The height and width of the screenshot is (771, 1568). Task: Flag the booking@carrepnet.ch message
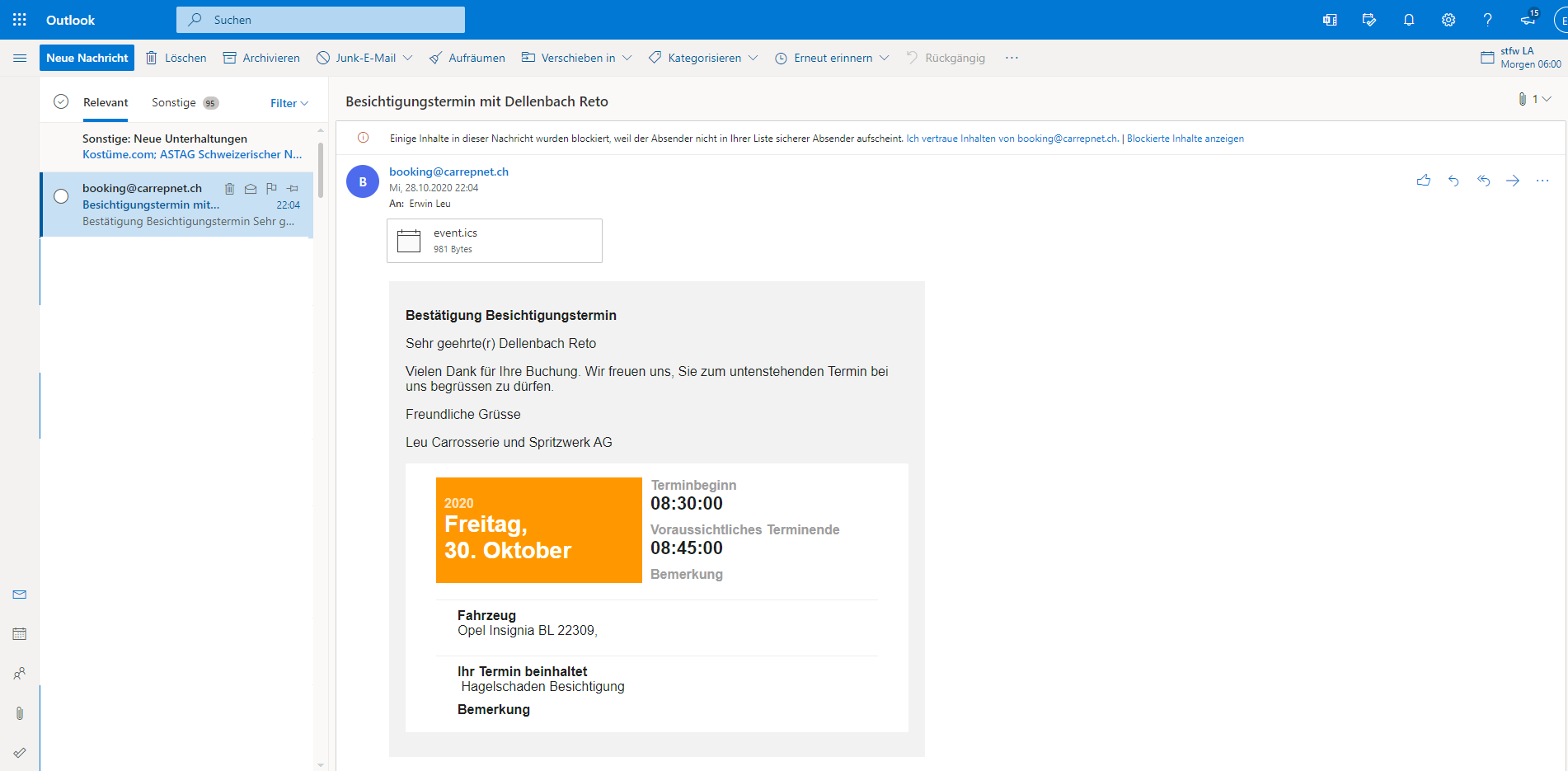click(x=271, y=189)
